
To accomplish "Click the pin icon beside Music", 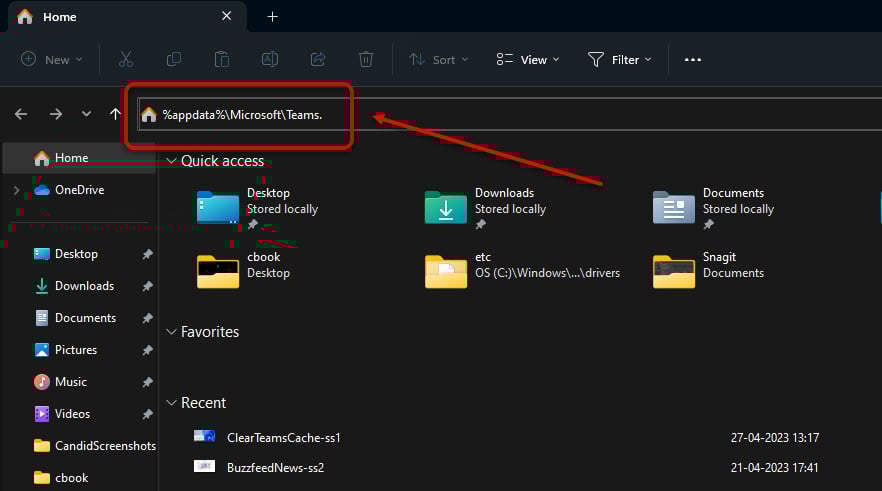I will click(x=147, y=382).
